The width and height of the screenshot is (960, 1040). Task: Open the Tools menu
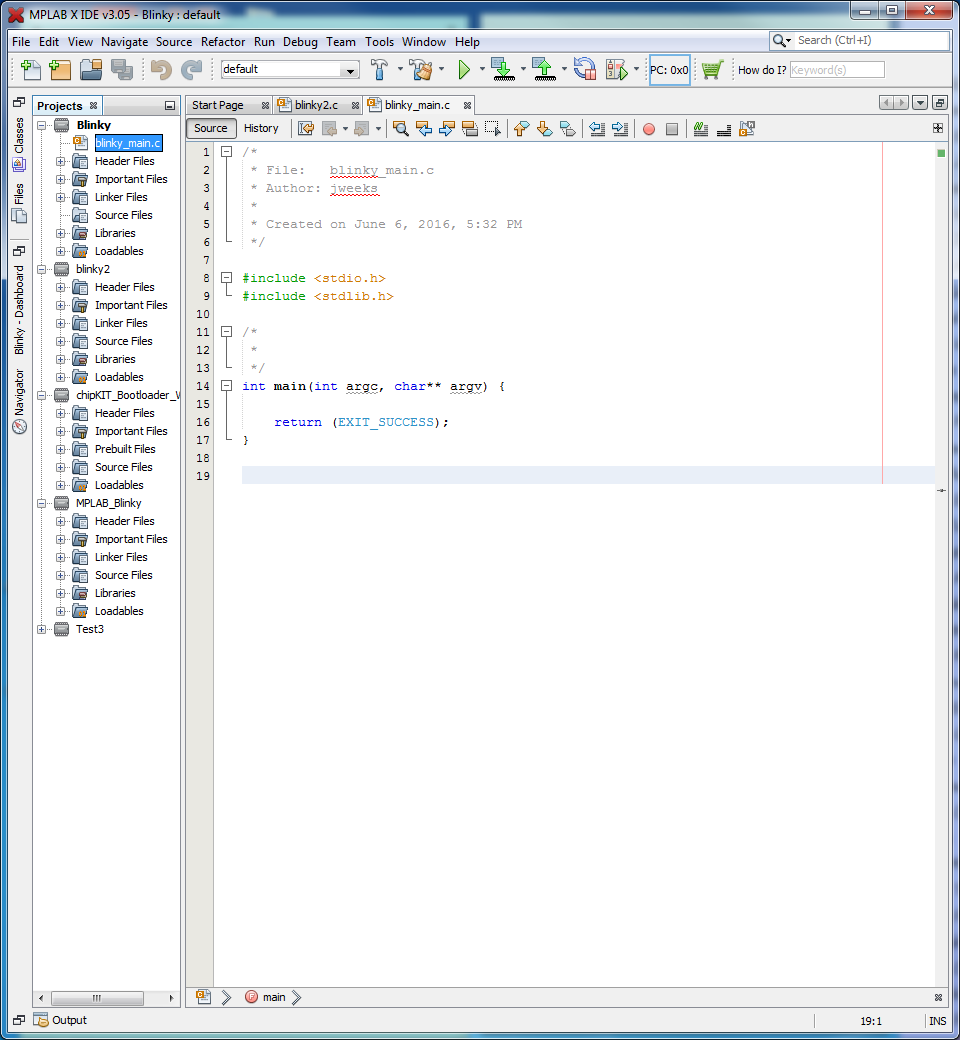pyautogui.click(x=379, y=42)
